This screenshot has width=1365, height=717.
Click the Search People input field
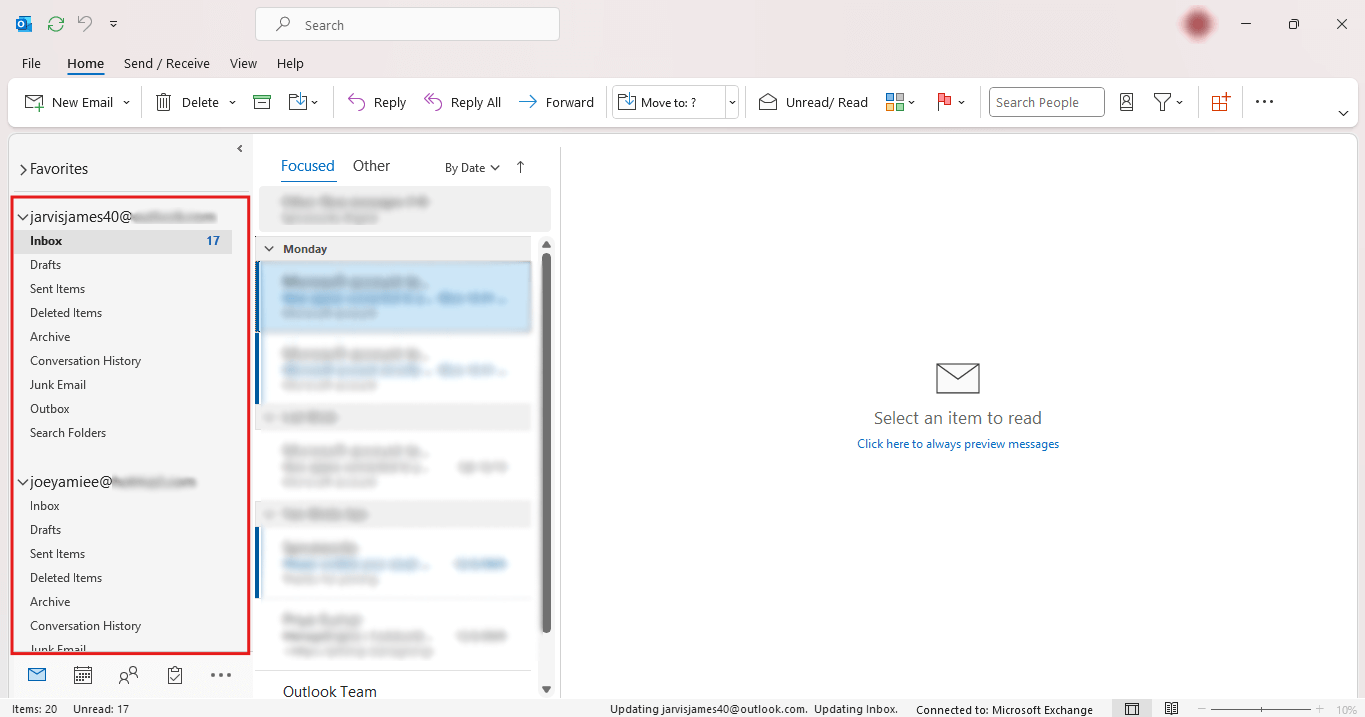[x=1046, y=102]
